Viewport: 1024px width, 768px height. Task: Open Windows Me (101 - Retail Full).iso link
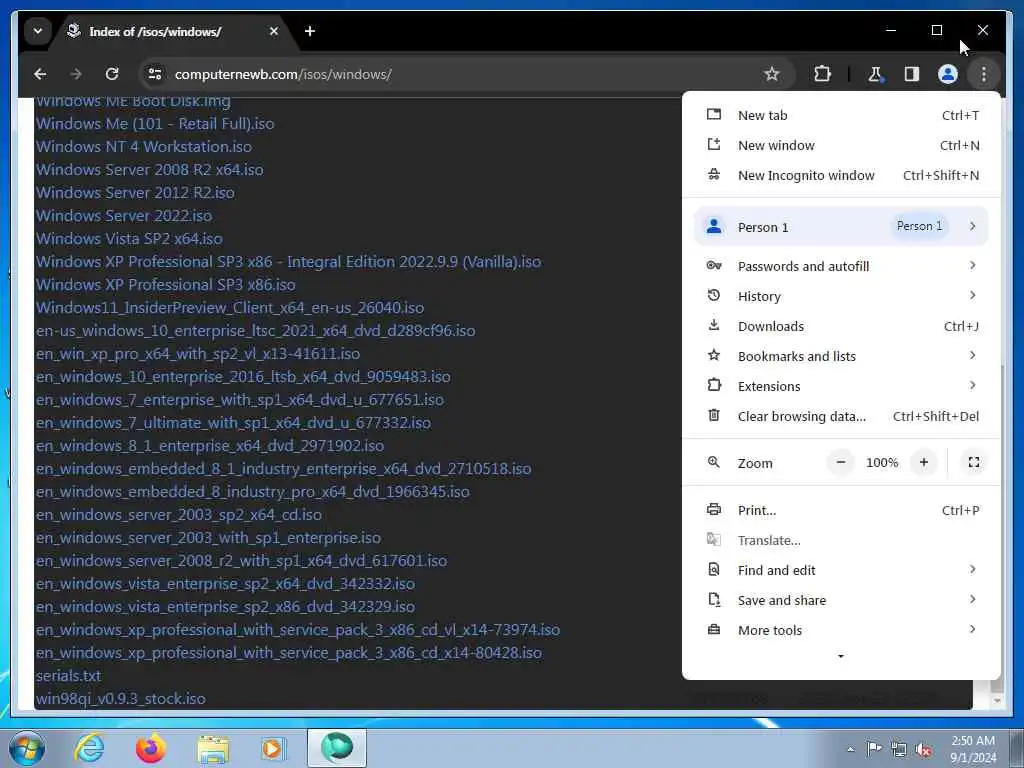pos(155,123)
